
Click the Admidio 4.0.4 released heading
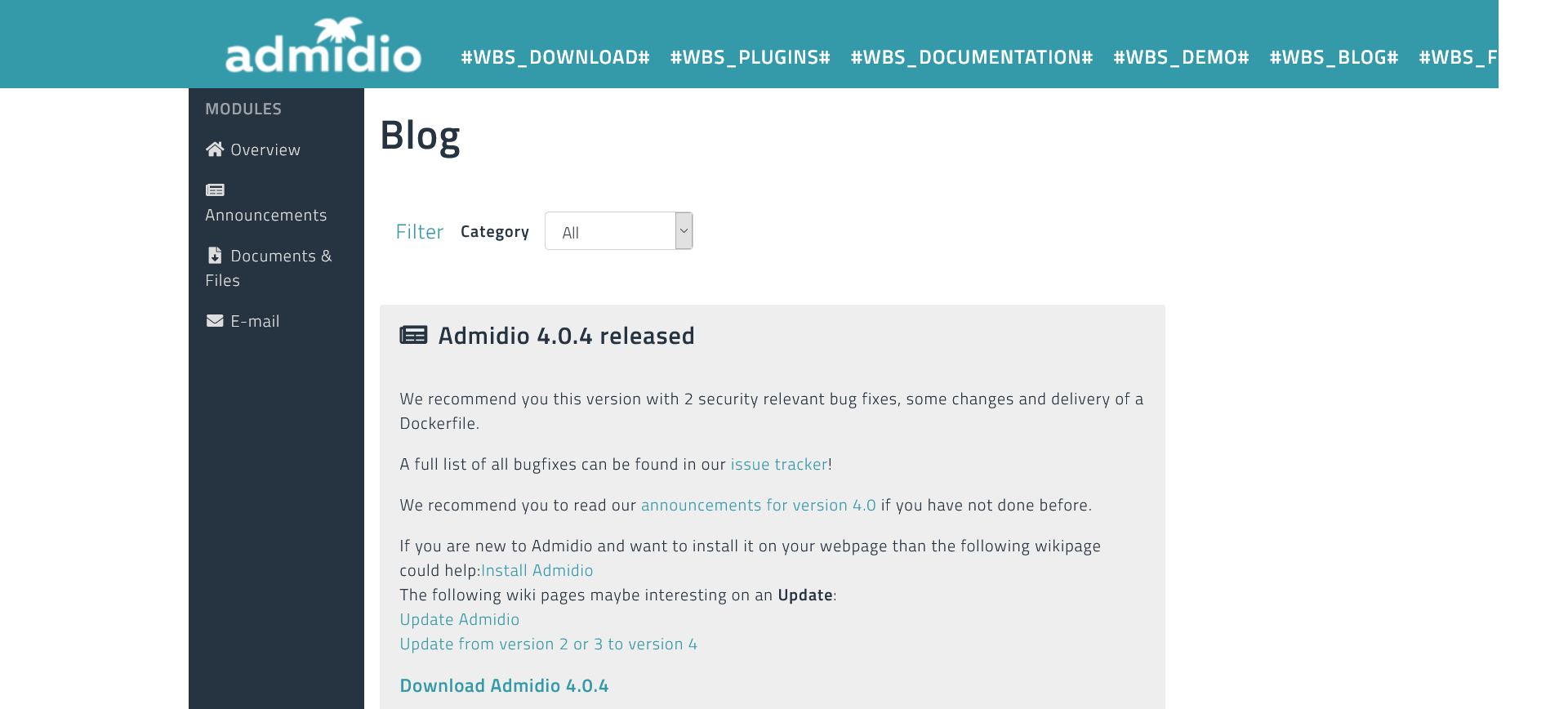tap(566, 336)
